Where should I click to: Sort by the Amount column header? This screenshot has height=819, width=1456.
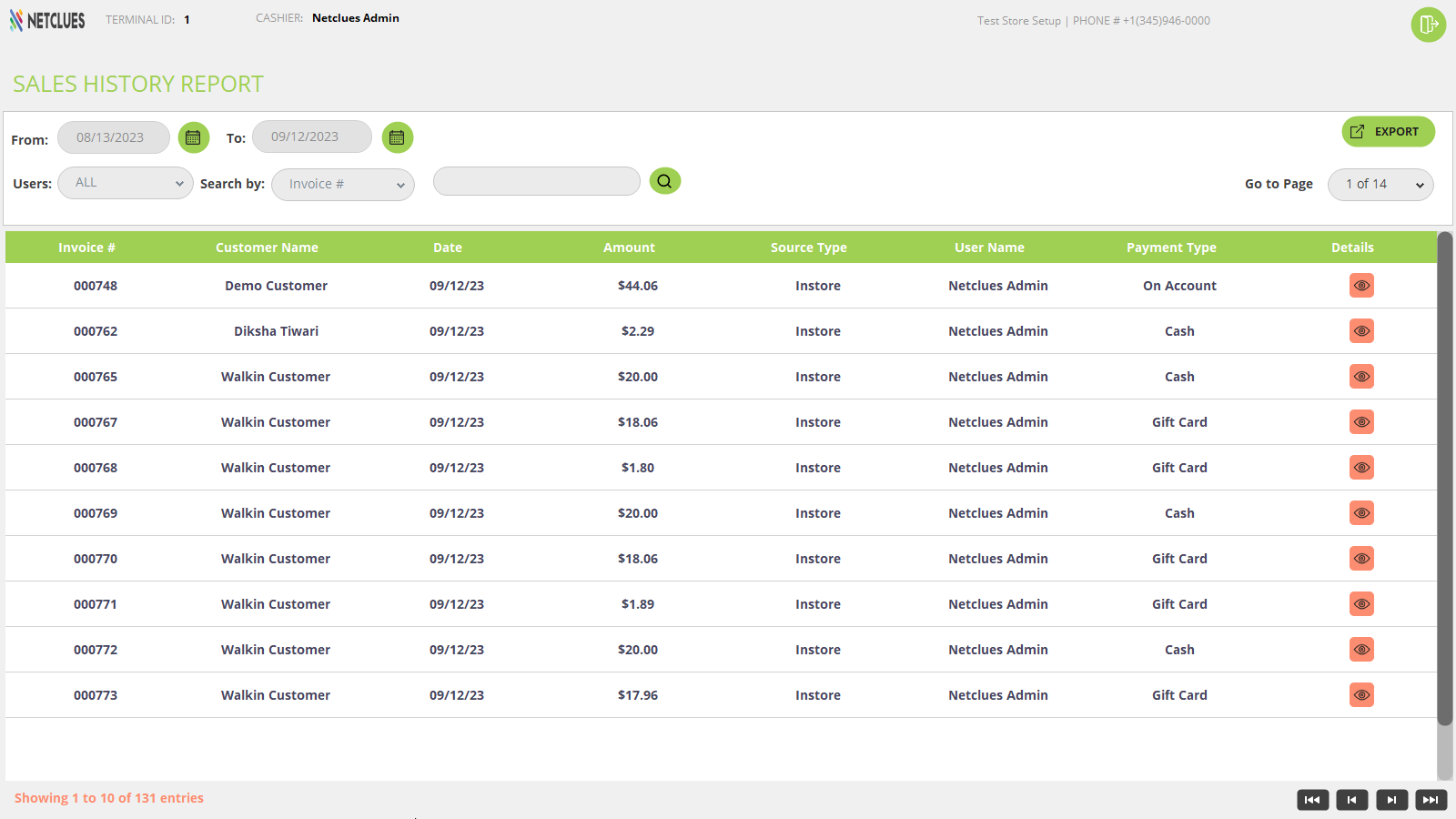(629, 248)
